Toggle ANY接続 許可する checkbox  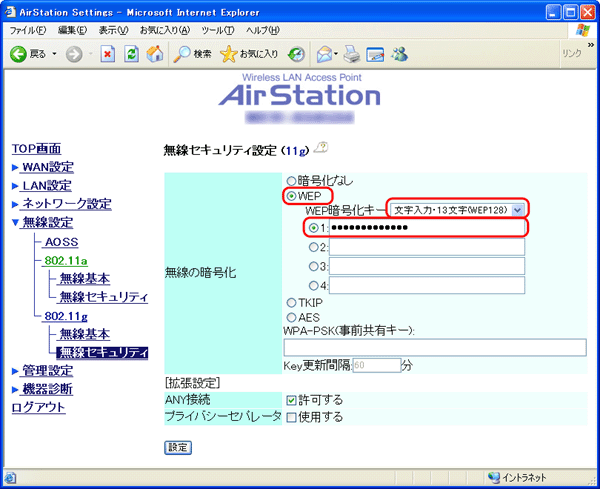[x=291, y=400]
